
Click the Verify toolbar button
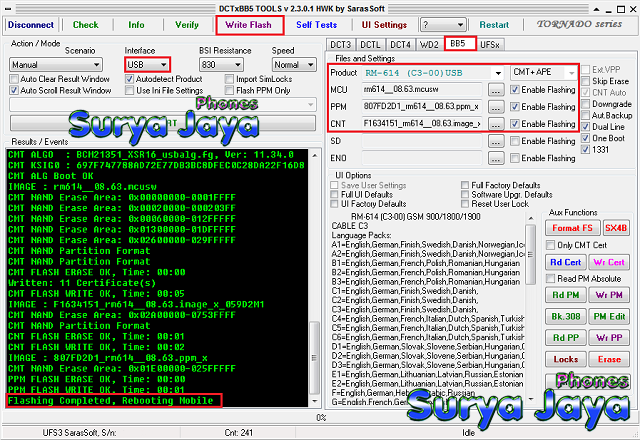pos(187,25)
